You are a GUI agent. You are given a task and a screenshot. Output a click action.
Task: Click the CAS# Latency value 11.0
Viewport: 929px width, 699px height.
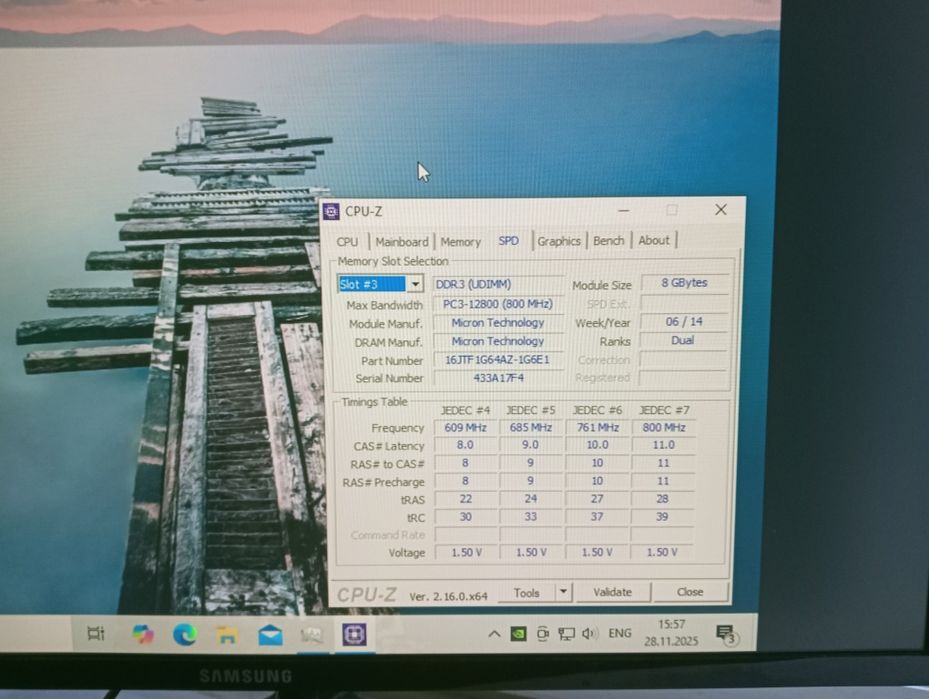(x=663, y=444)
